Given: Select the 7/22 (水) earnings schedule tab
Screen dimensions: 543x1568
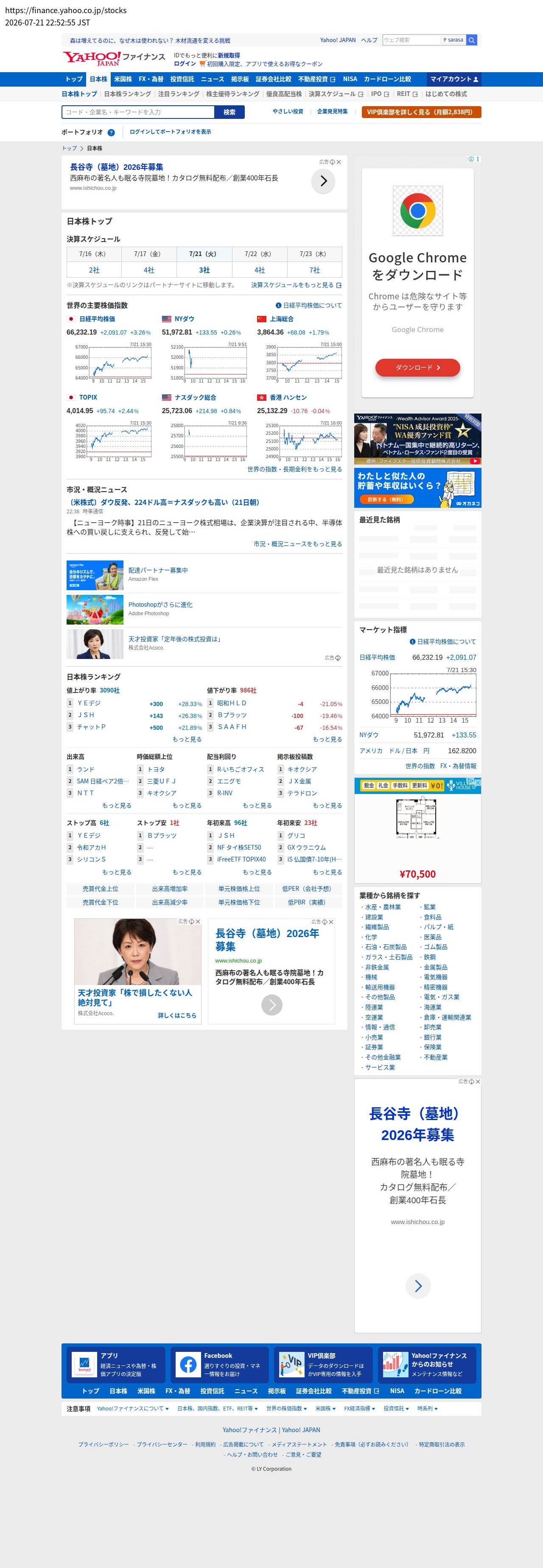Looking at the screenshot, I should pyautogui.click(x=259, y=254).
